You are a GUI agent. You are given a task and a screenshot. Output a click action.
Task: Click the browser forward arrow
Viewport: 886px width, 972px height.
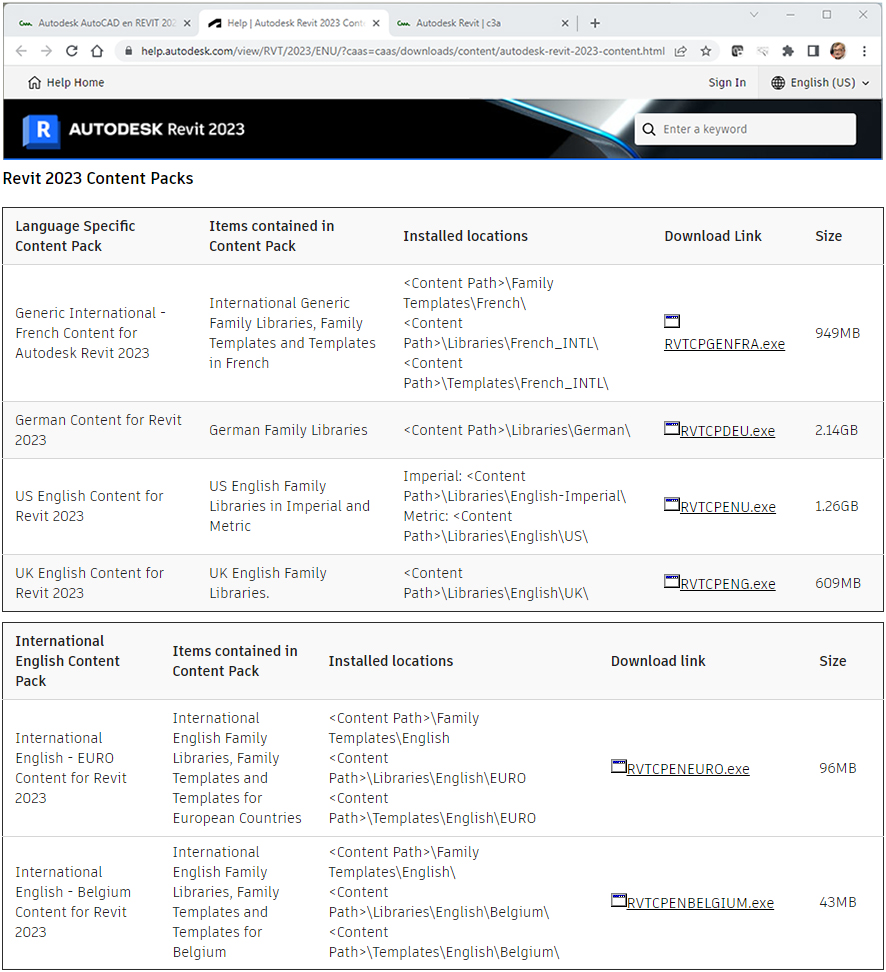coord(47,51)
